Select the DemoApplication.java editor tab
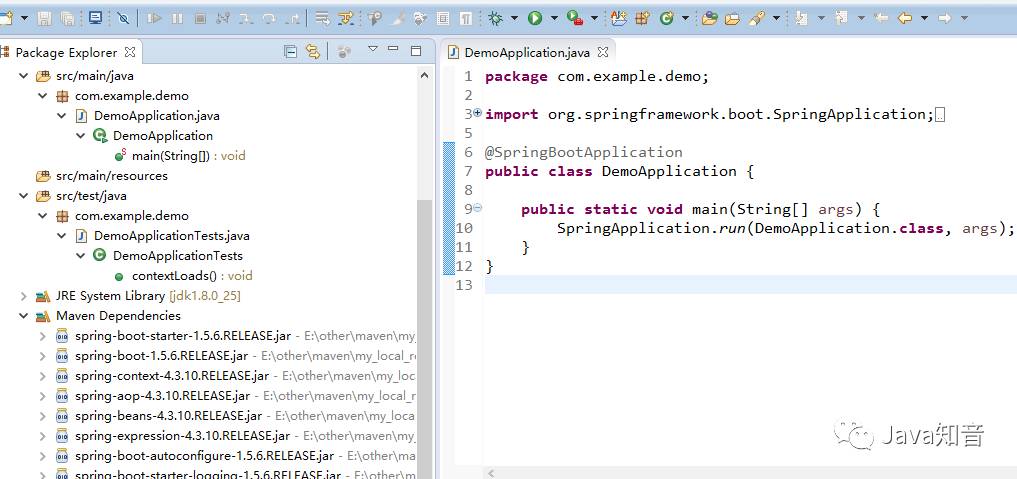The height and width of the screenshot is (479, 1017). (x=529, y=53)
